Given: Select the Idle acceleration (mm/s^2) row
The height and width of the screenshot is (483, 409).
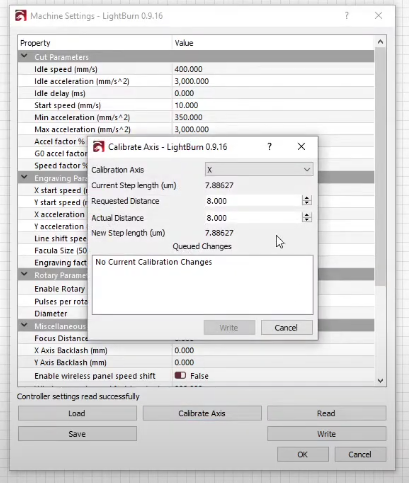Looking at the screenshot, I should coord(196,81).
